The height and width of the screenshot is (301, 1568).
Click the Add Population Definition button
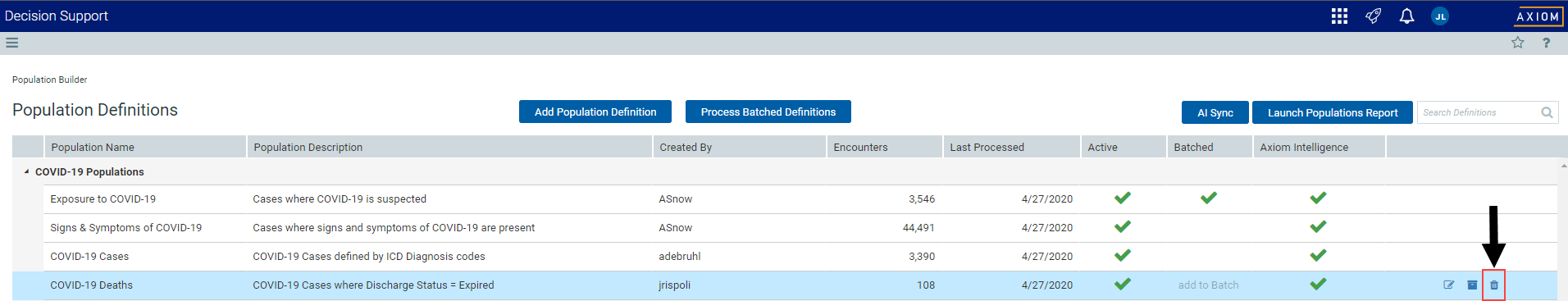point(595,112)
